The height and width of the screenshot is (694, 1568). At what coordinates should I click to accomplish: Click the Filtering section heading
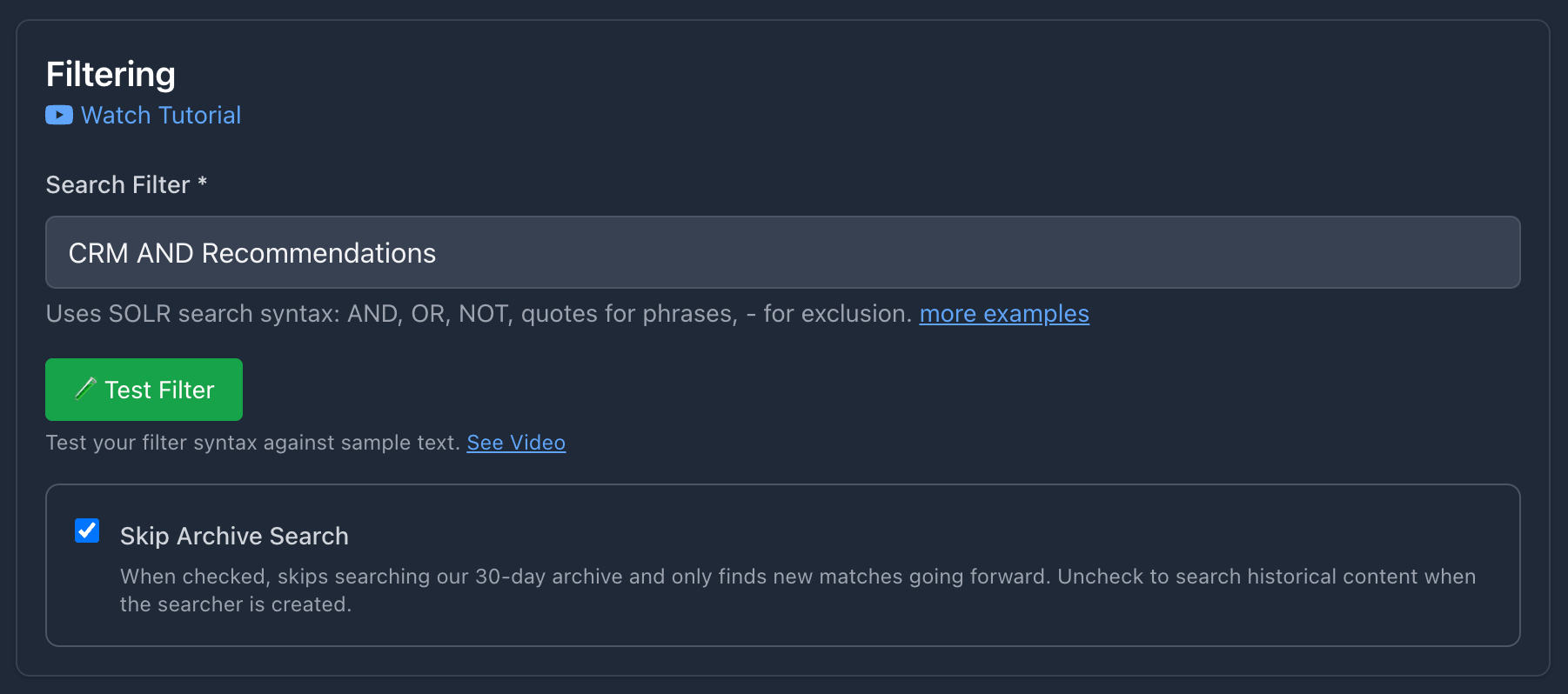point(111,75)
